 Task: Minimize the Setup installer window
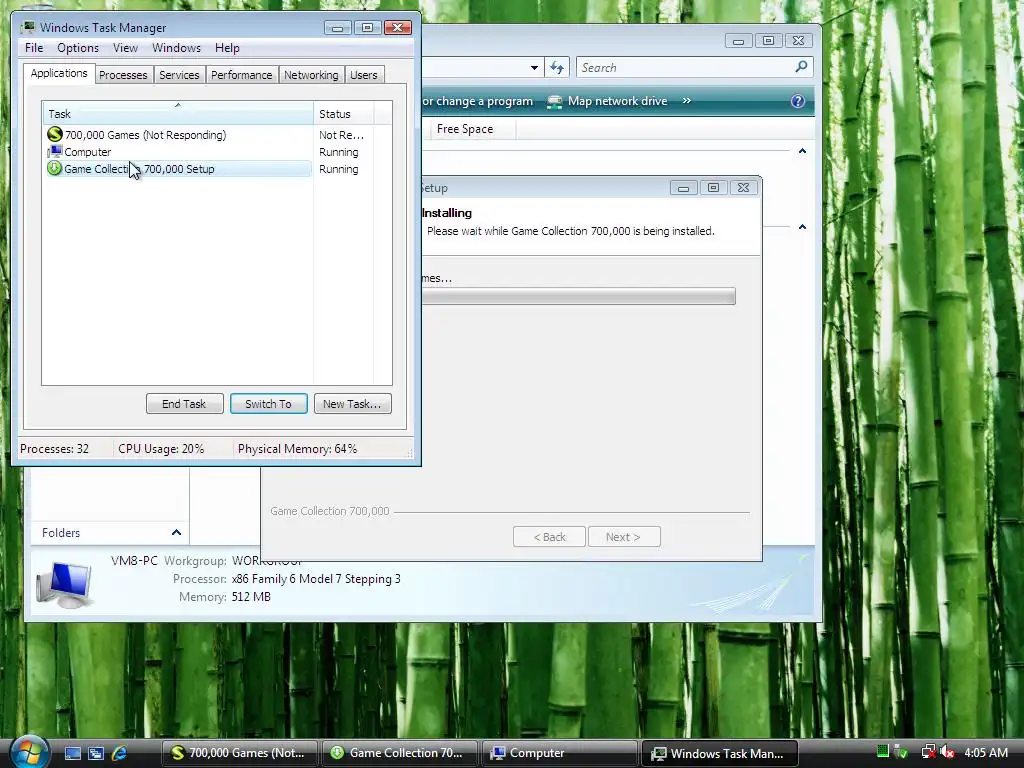[x=683, y=188]
